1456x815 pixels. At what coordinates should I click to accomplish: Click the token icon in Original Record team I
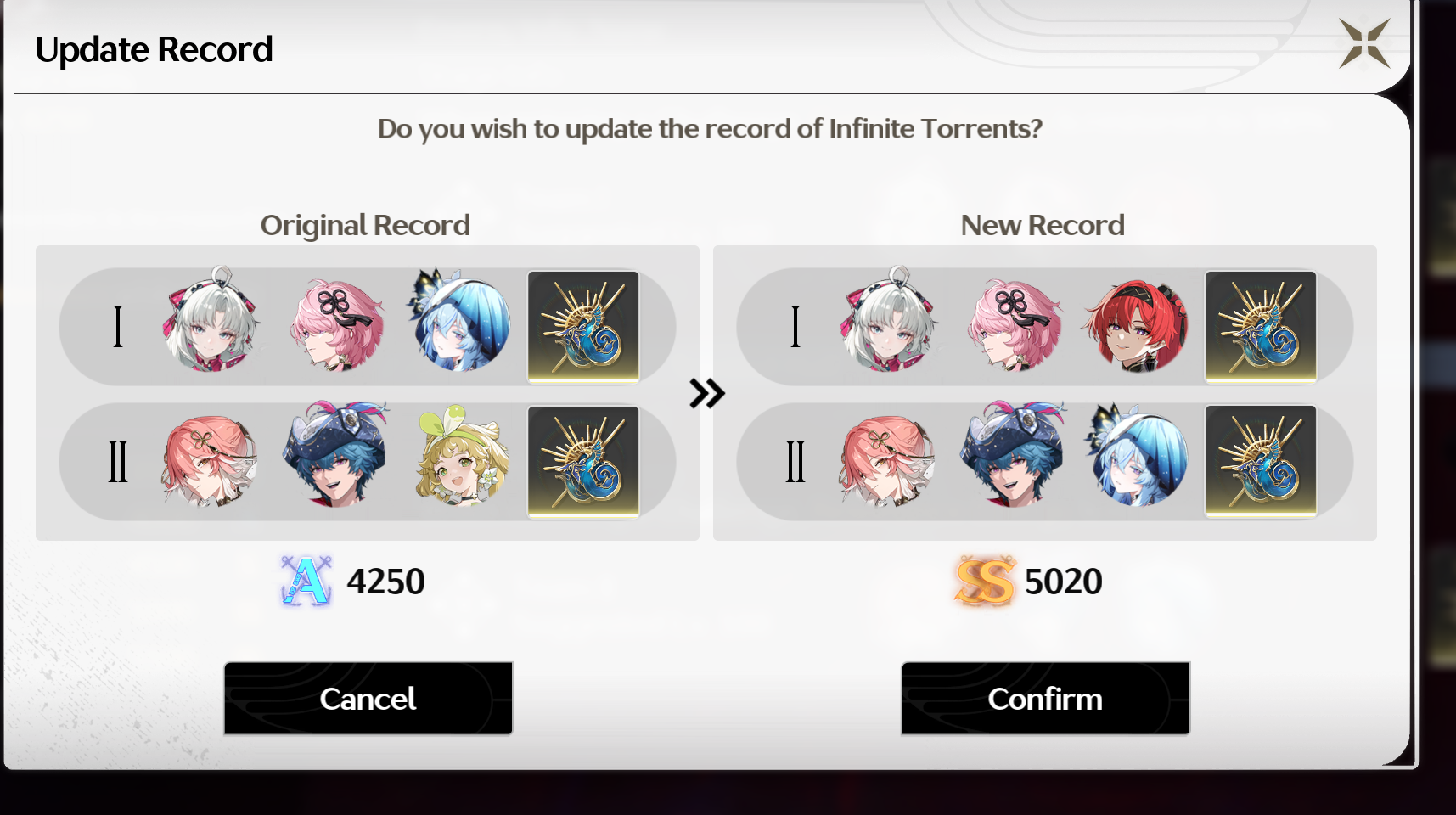(x=583, y=327)
